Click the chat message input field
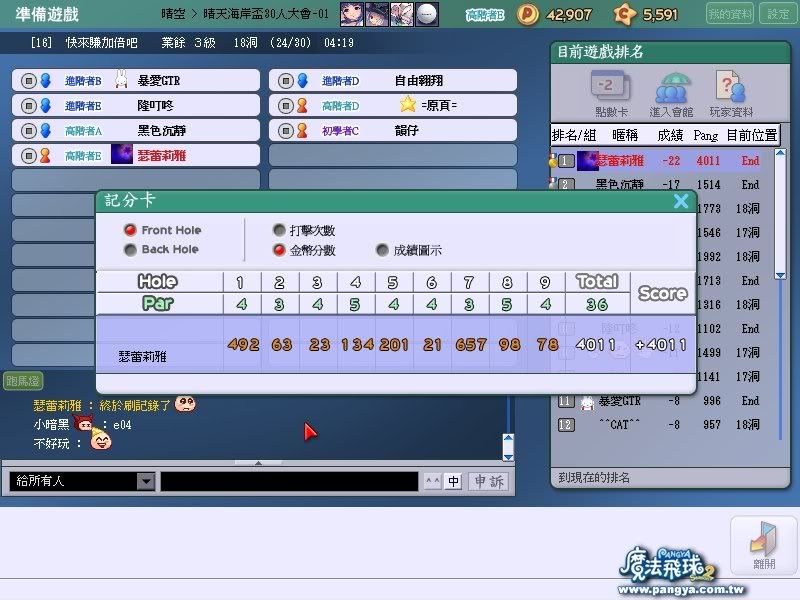Screen dimensions: 800x600 289,481
